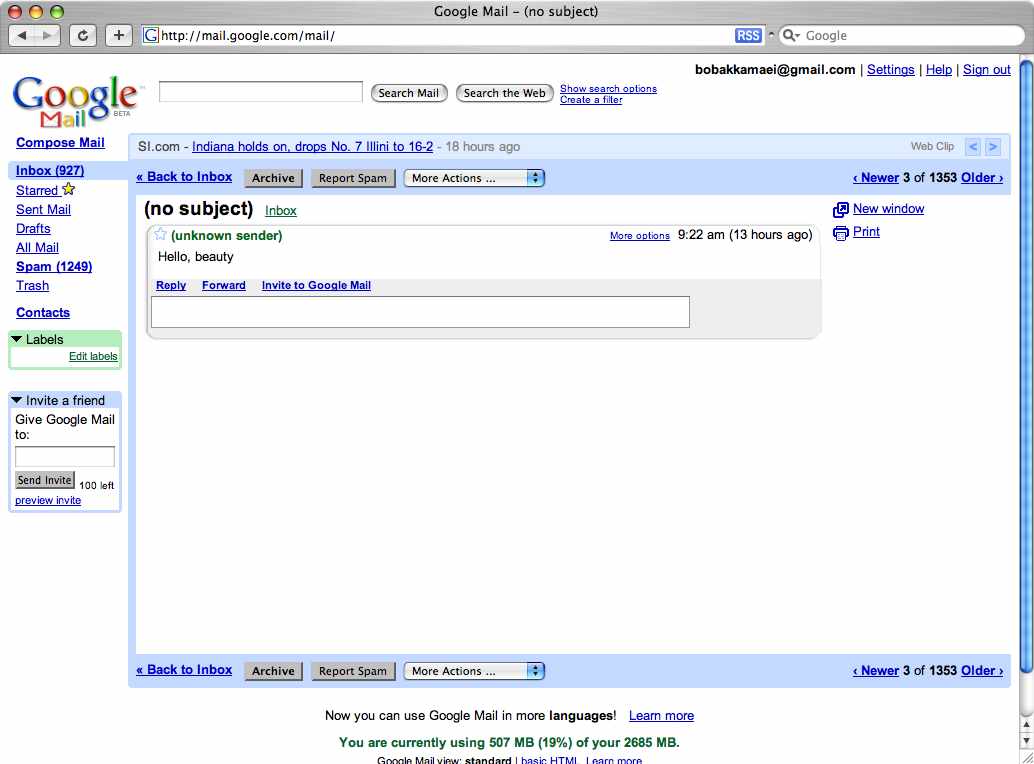Image resolution: width=1034 pixels, height=764 pixels.
Task: Click the scrollbar down arrow
Action: [1027, 741]
